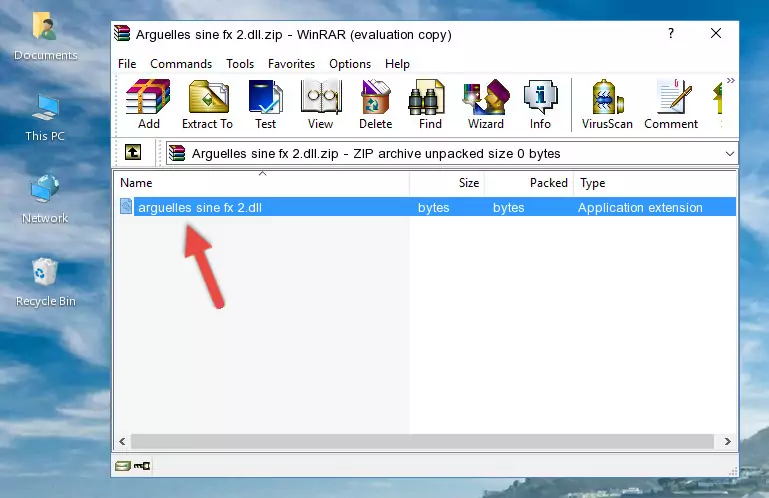Click Application extension type cell

click(x=640, y=208)
